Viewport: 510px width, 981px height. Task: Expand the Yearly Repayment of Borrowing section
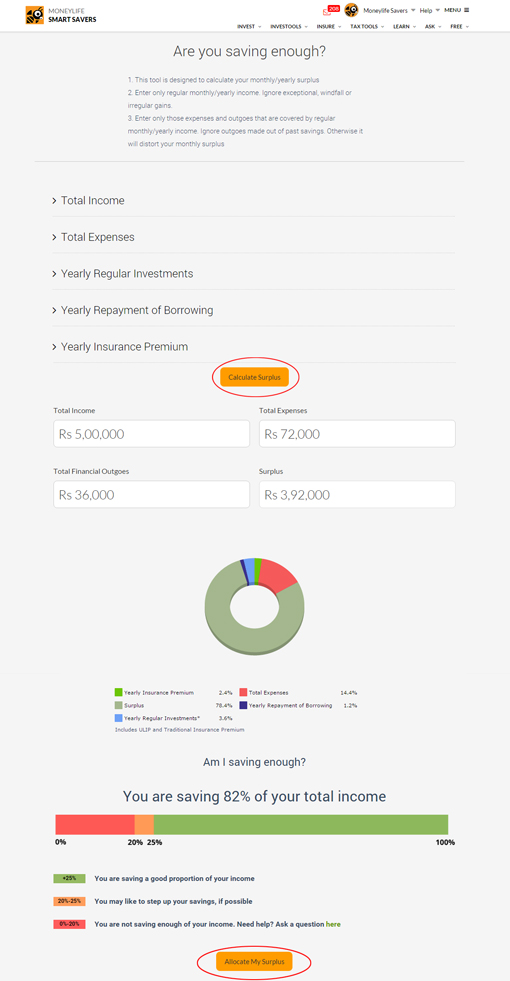(x=254, y=310)
